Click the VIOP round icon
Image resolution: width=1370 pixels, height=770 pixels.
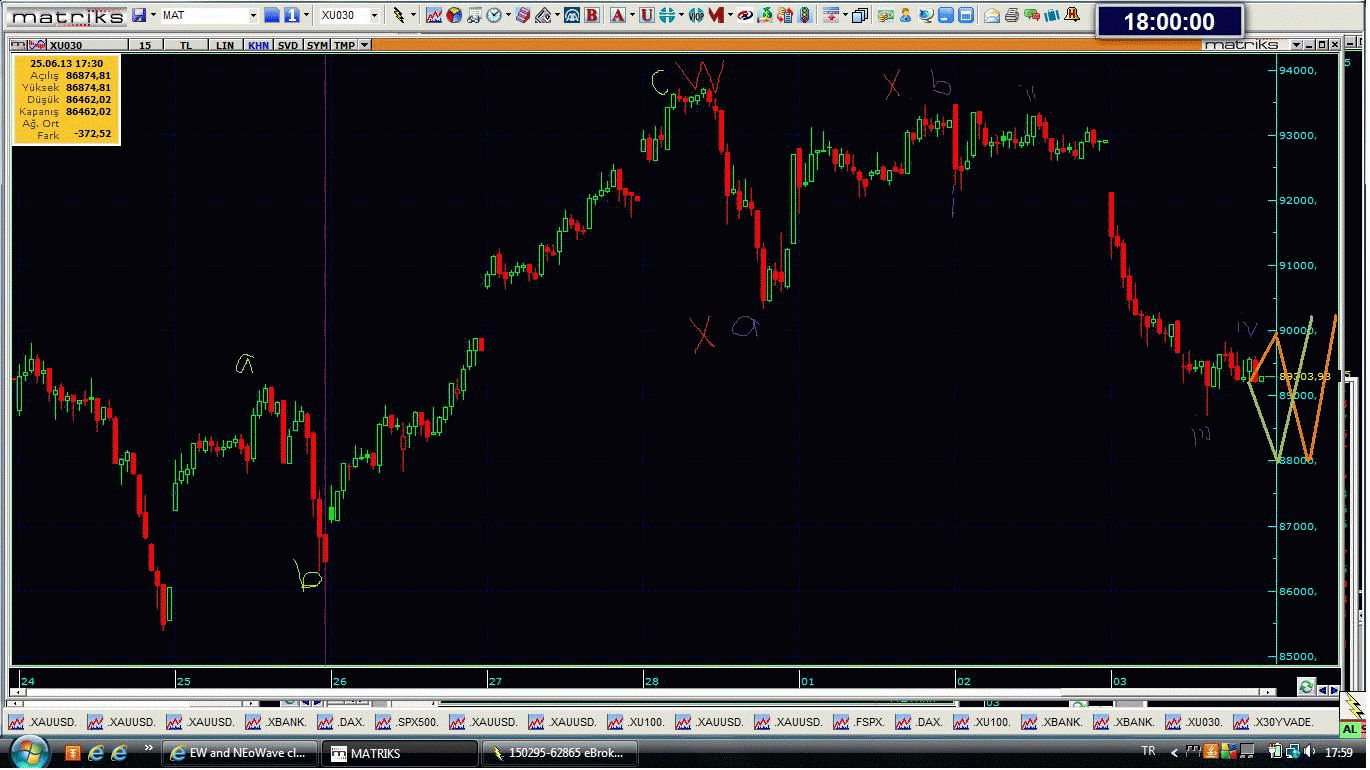click(695, 15)
